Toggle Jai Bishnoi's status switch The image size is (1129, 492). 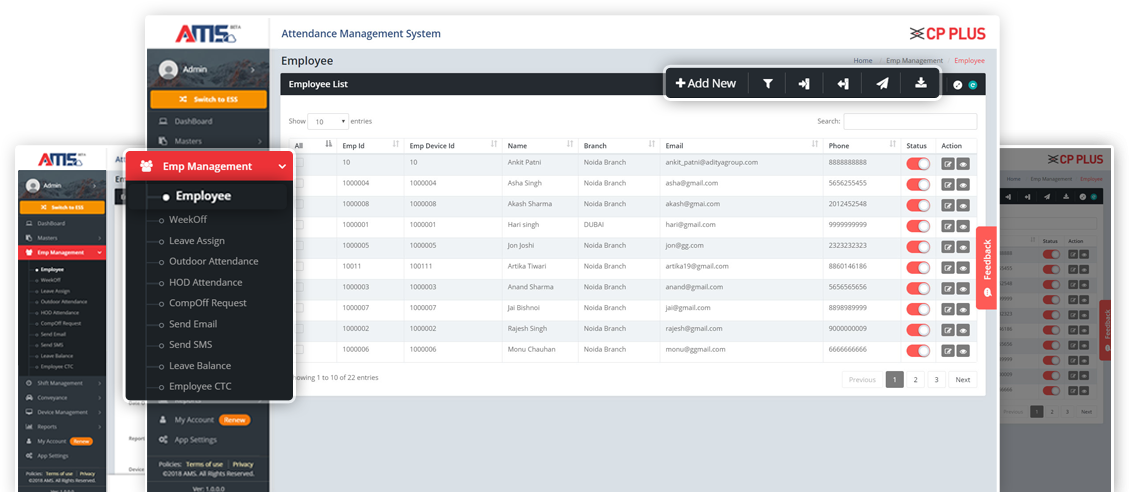(919, 310)
